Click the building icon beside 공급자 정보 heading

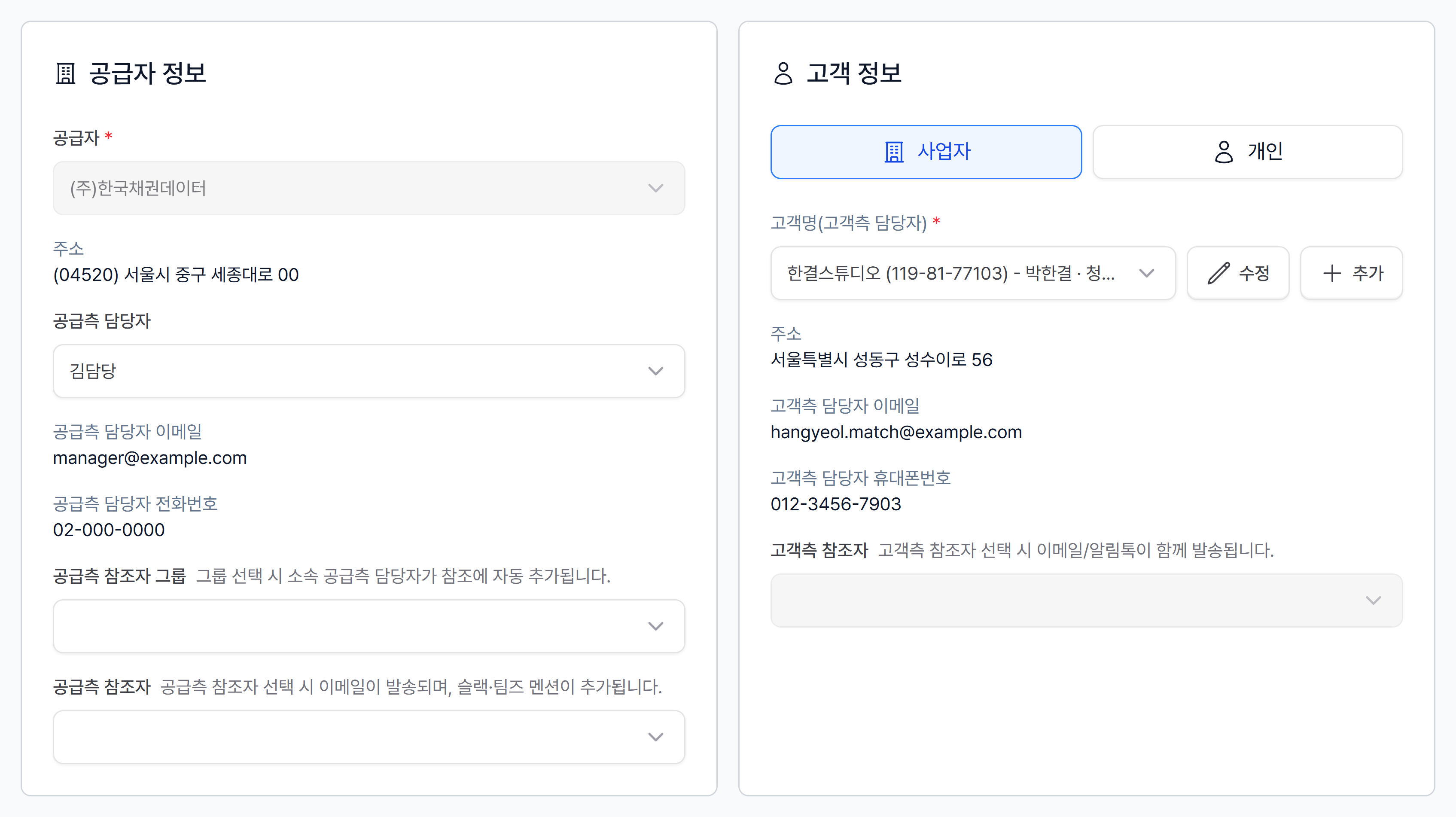point(66,73)
